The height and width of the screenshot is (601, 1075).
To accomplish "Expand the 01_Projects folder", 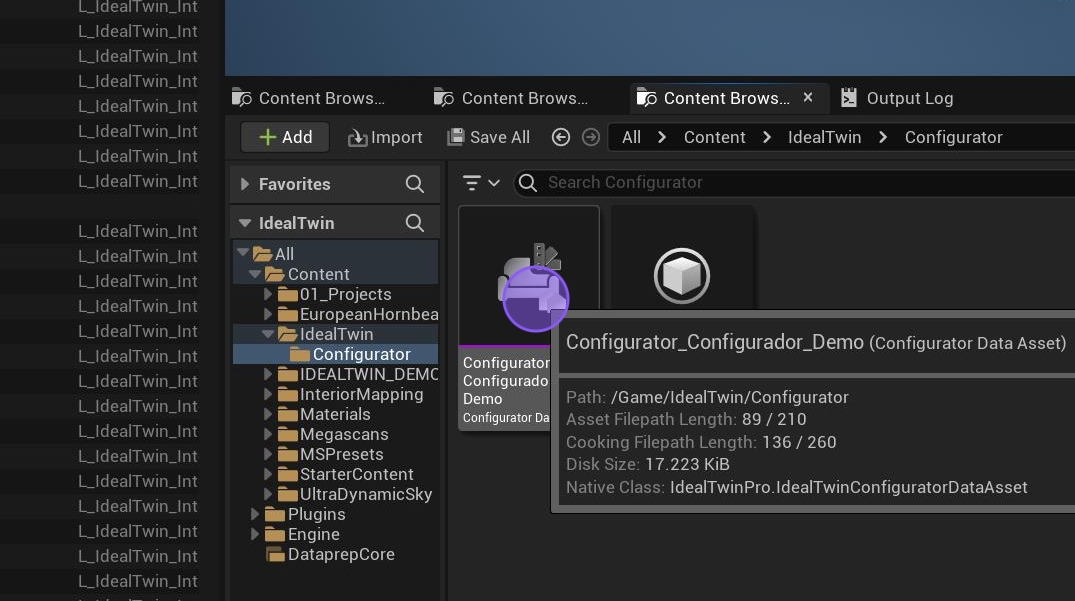I will click(x=268, y=294).
